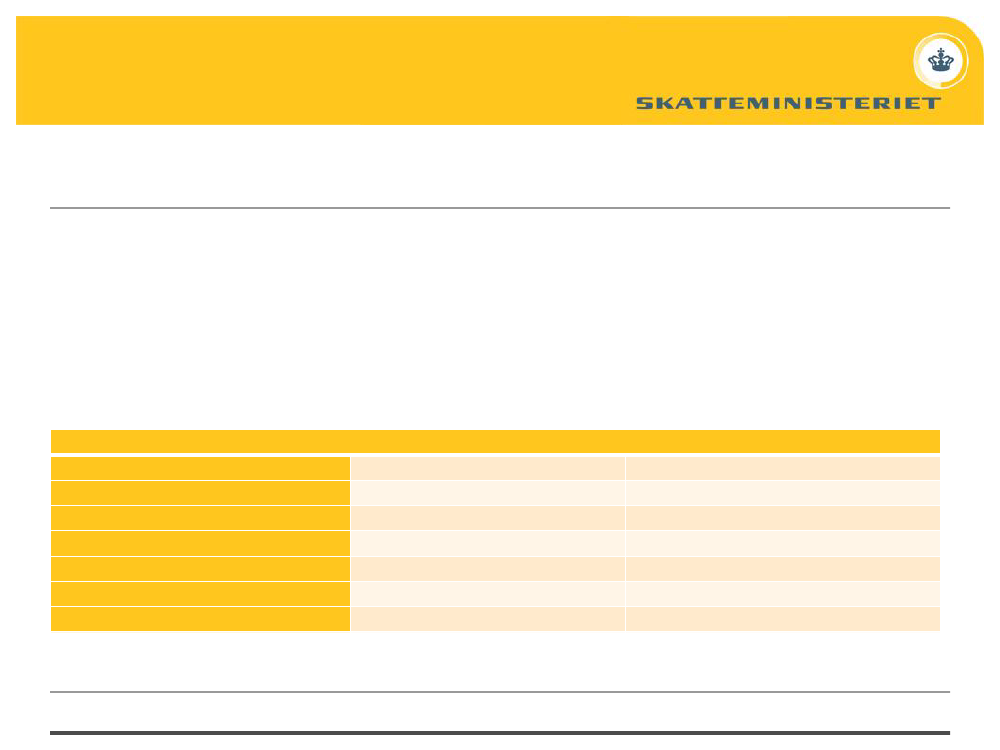Click the thick dark footer line
Viewport: 1000px width, 750px height.
(x=500, y=733)
